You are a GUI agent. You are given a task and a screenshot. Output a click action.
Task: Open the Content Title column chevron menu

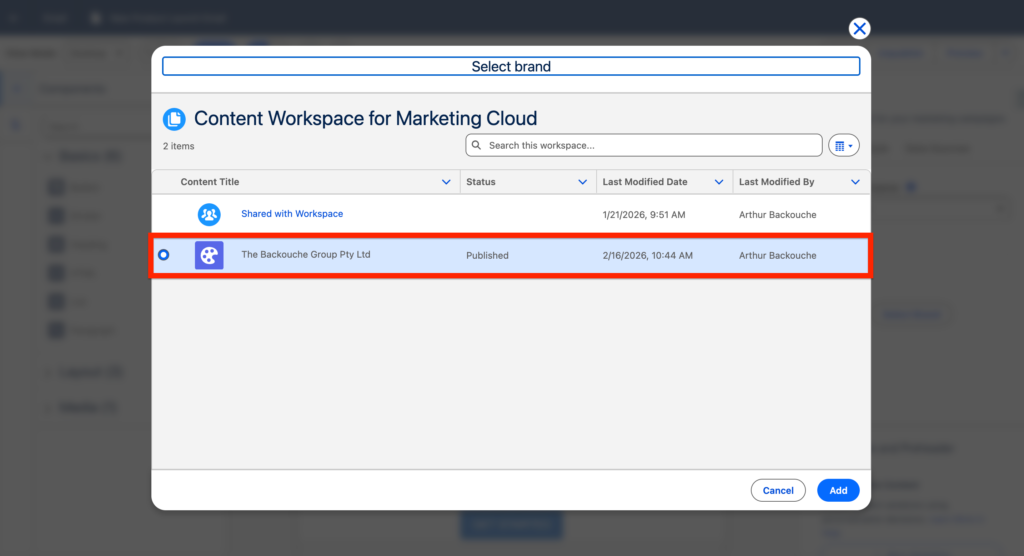pos(446,182)
